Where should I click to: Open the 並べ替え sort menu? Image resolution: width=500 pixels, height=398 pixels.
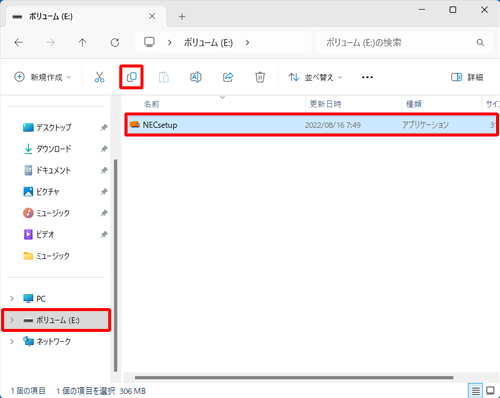[315, 77]
